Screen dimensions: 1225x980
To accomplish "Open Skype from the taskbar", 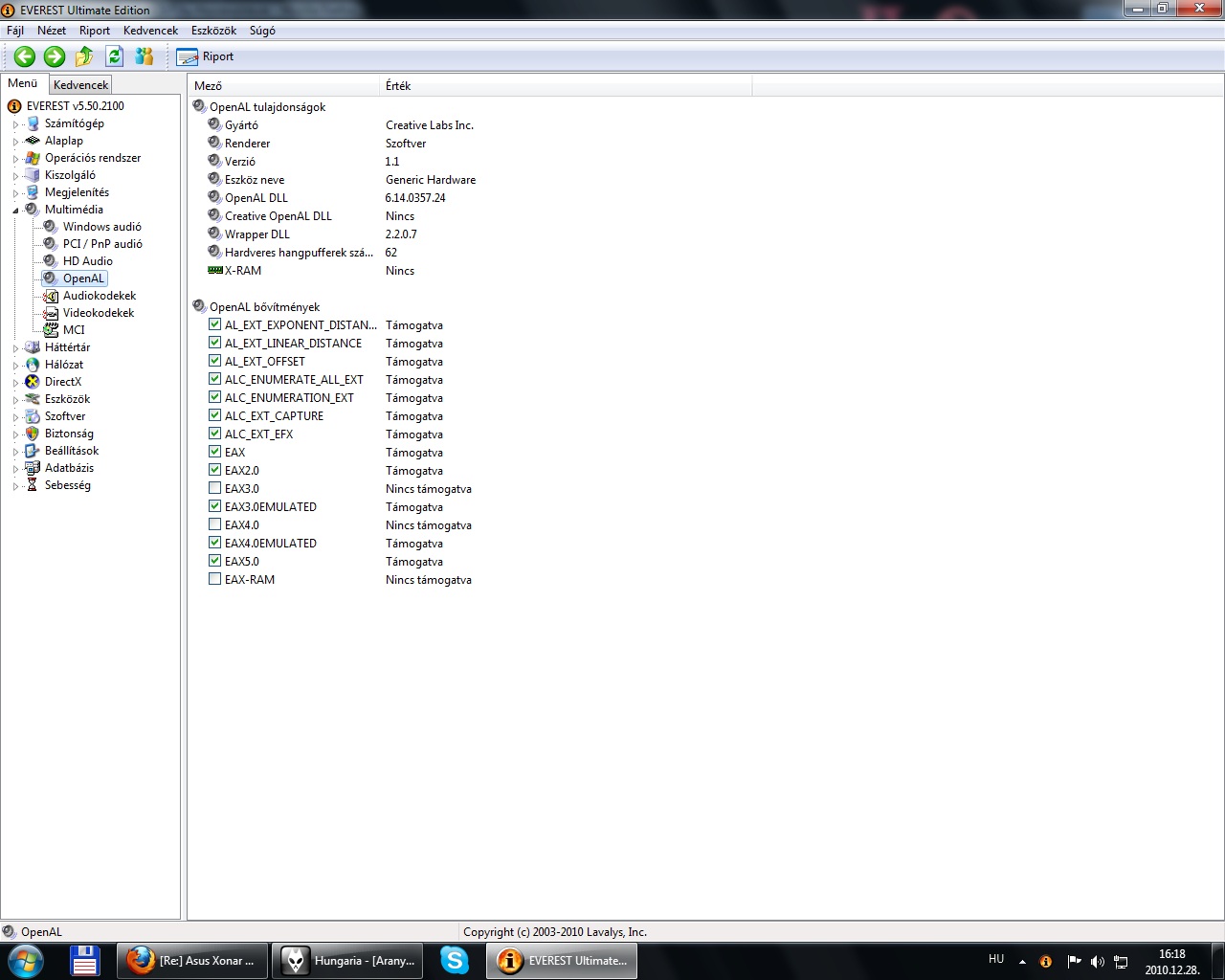I will tap(455, 960).
